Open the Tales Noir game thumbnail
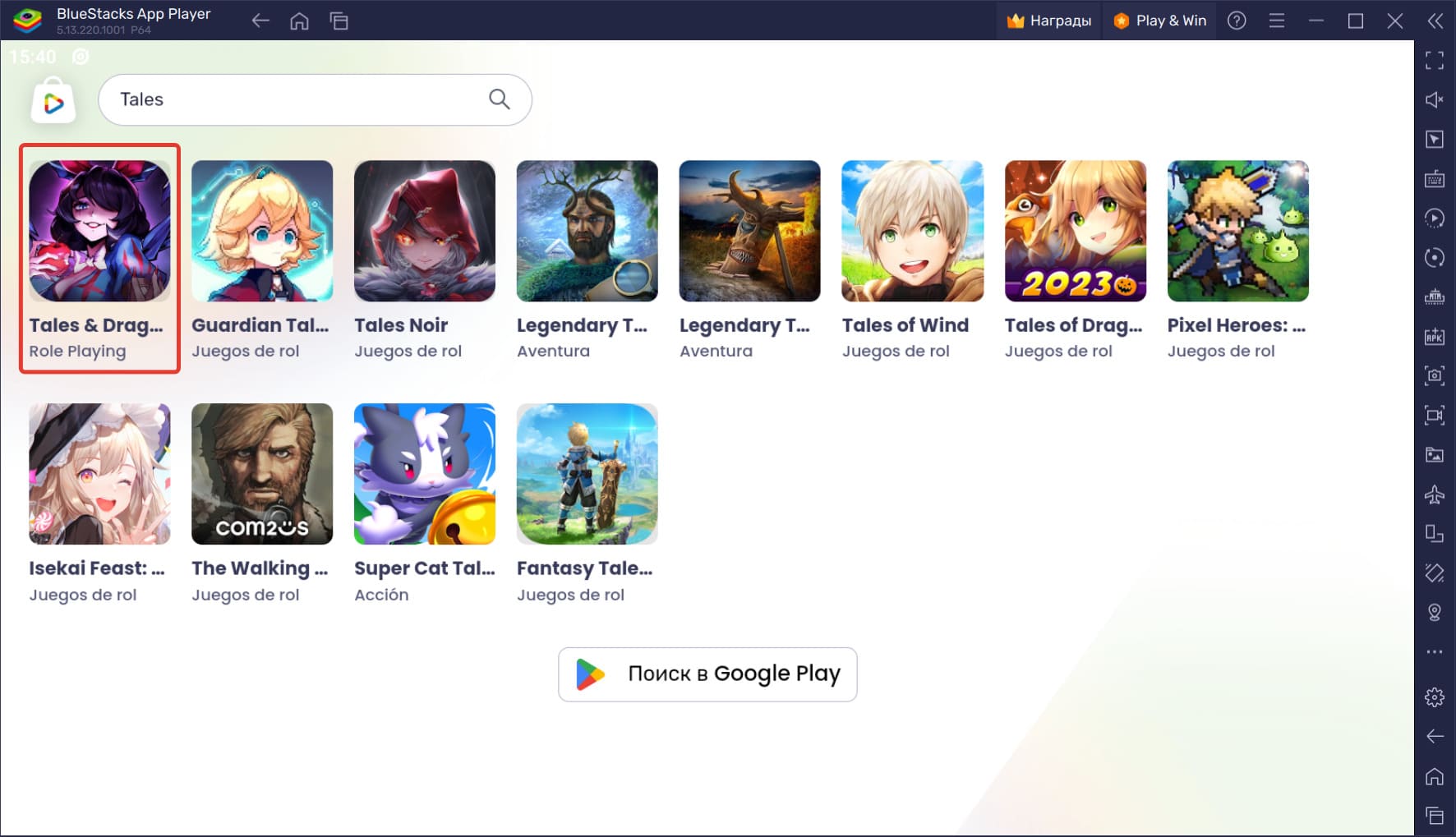Viewport: 1456px width, 837px height. [x=425, y=231]
